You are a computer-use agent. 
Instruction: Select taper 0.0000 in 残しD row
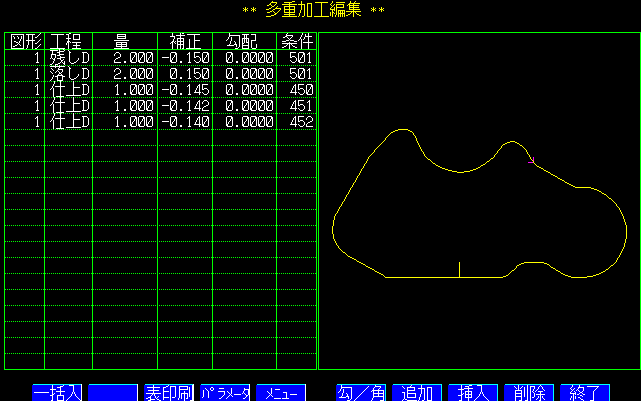click(x=249, y=58)
